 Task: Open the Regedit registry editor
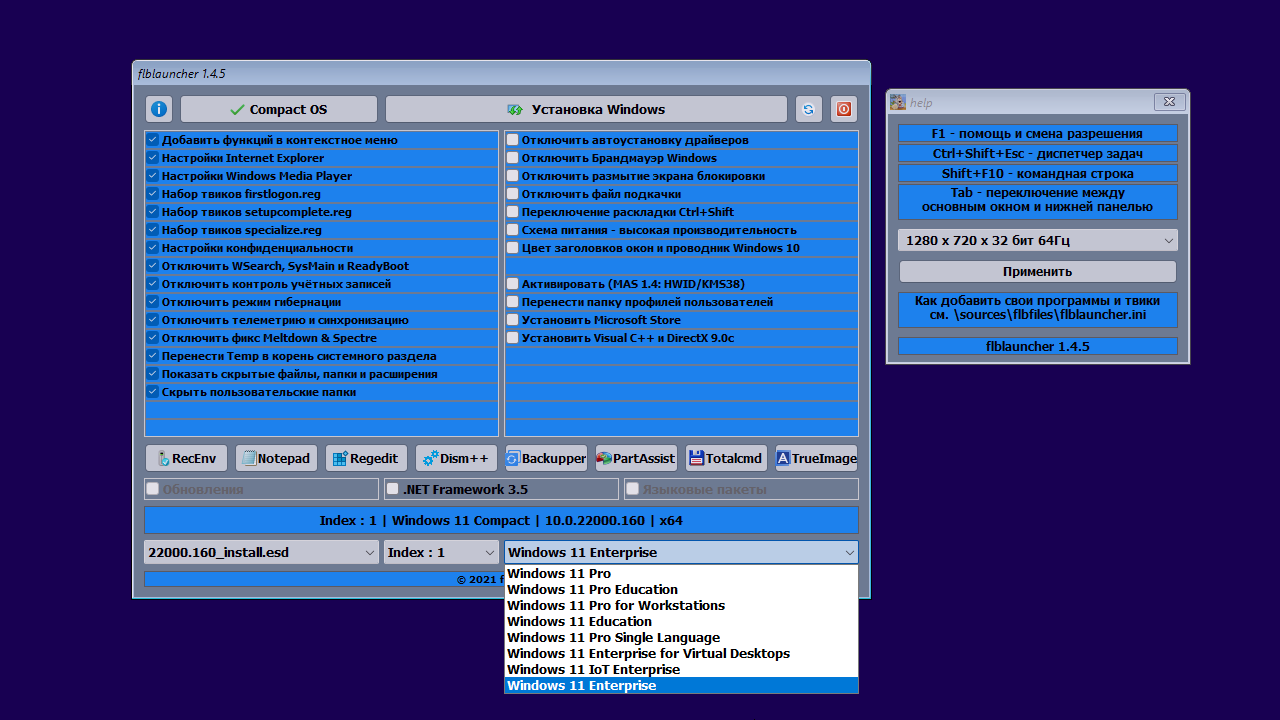(366, 458)
